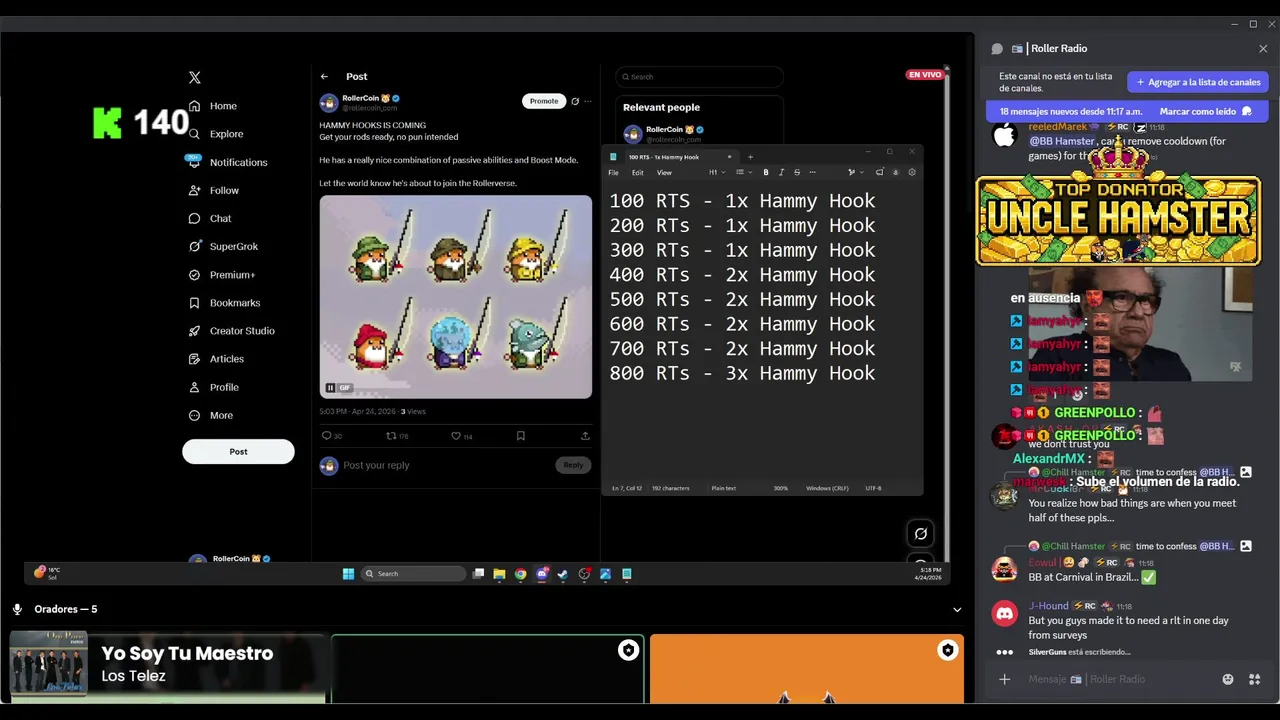1280x720 pixels.
Task: Click the 800 RTs line in Notepad
Action: (742, 373)
